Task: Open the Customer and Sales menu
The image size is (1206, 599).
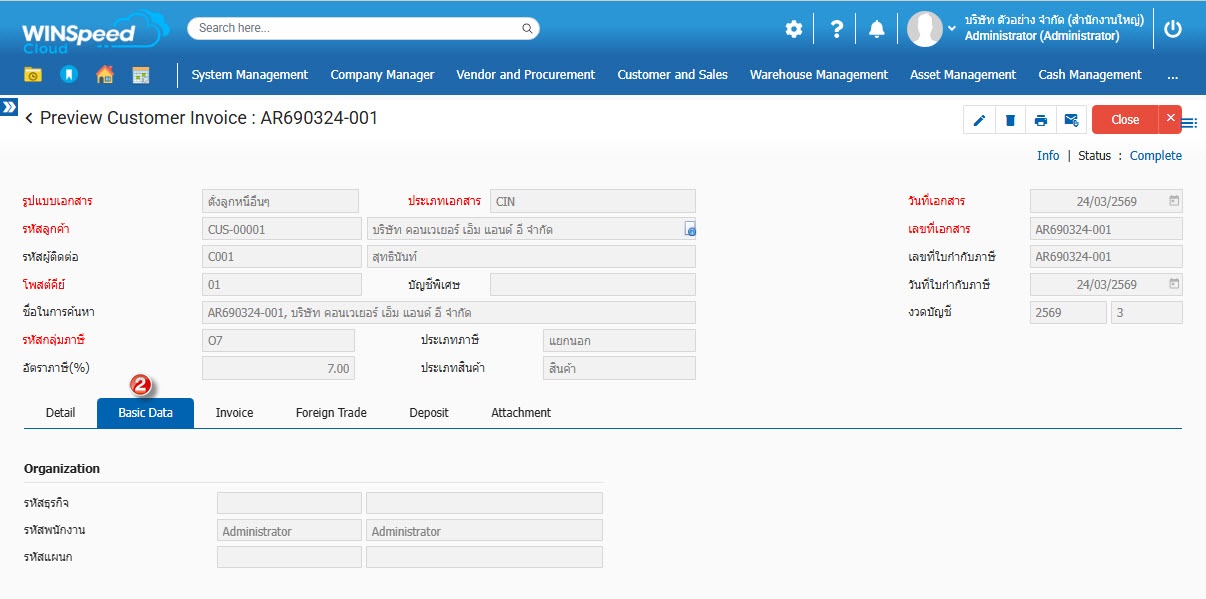Action: 672,75
